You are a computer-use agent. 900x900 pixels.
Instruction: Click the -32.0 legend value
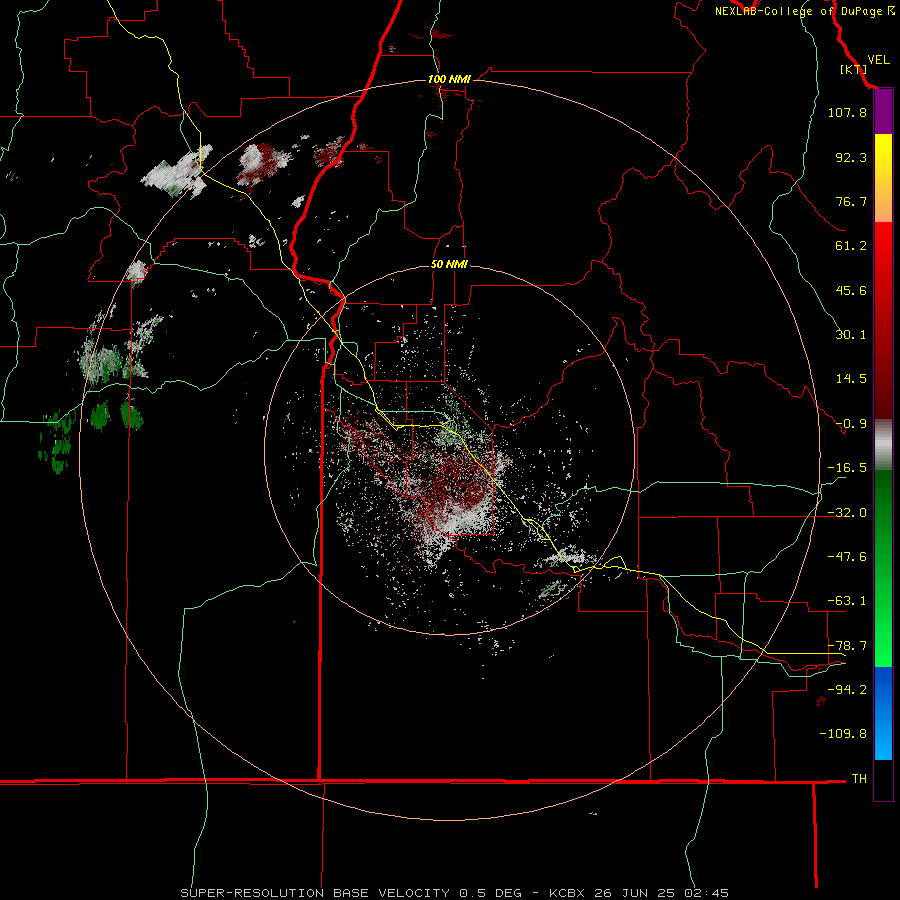click(847, 513)
